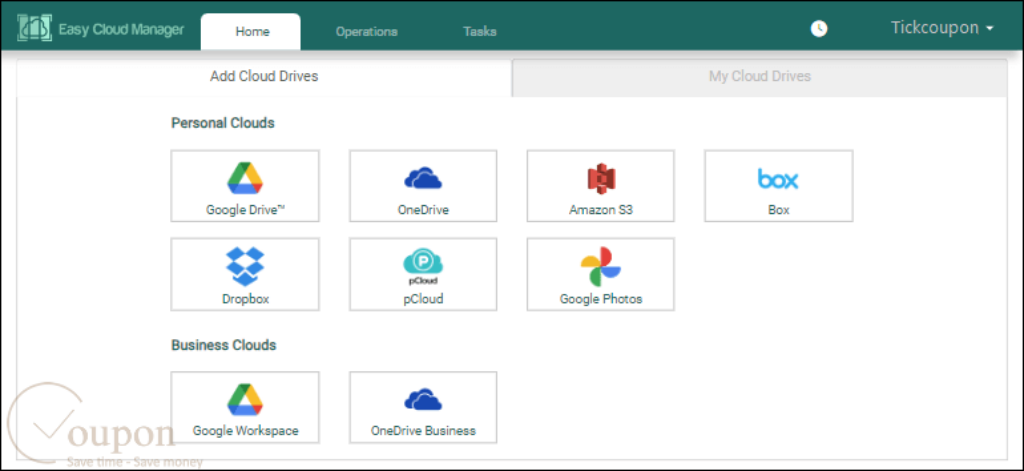1024x471 pixels.
Task: Click the Business Clouds heading
Action: point(223,345)
